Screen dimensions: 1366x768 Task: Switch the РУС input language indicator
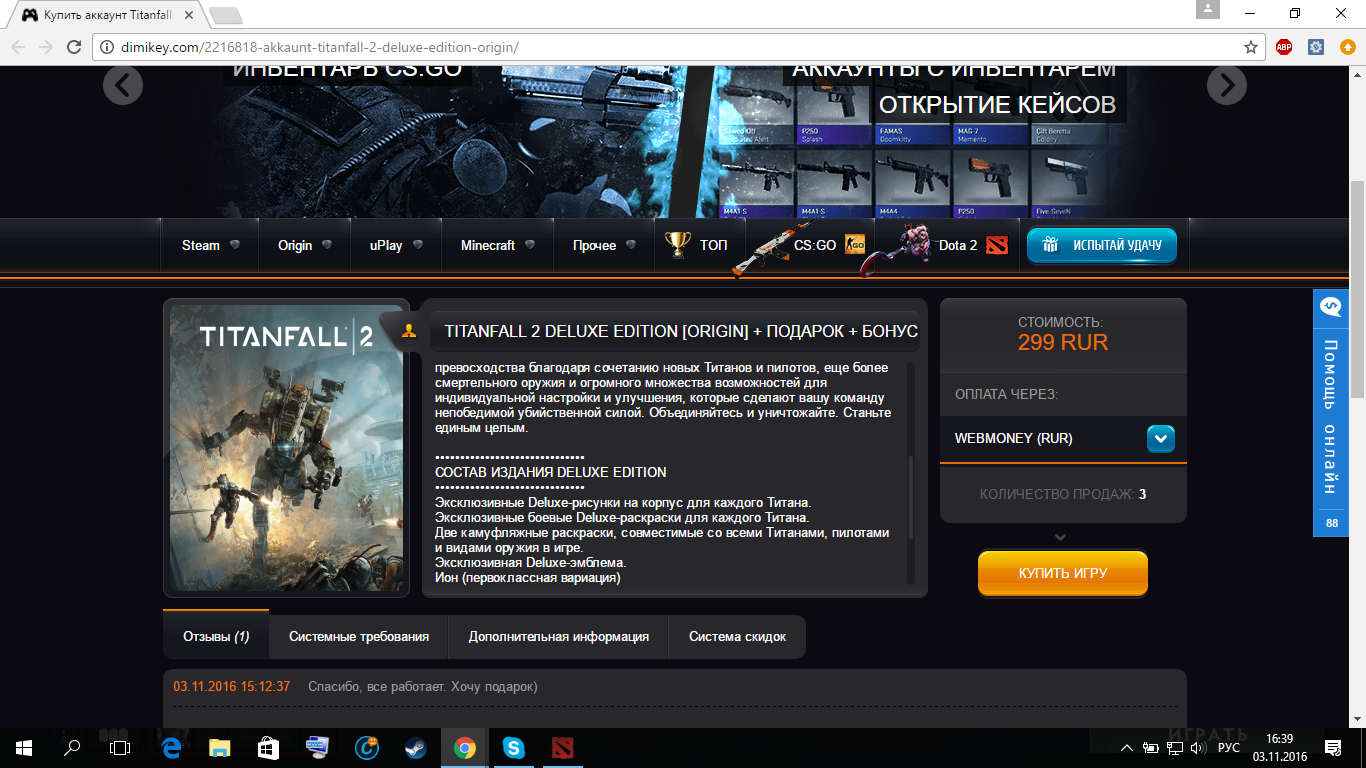click(x=1229, y=748)
